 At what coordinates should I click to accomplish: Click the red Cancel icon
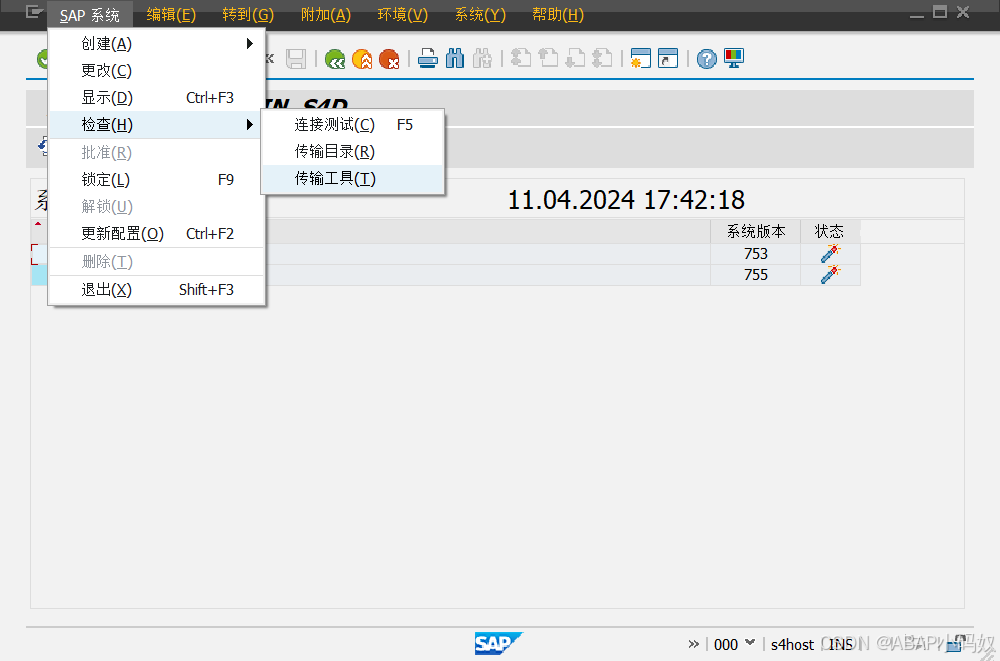point(388,59)
